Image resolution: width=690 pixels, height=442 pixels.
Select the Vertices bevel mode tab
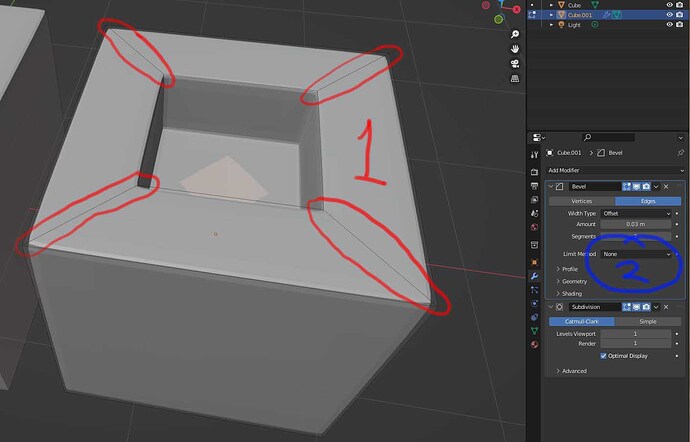click(582, 201)
